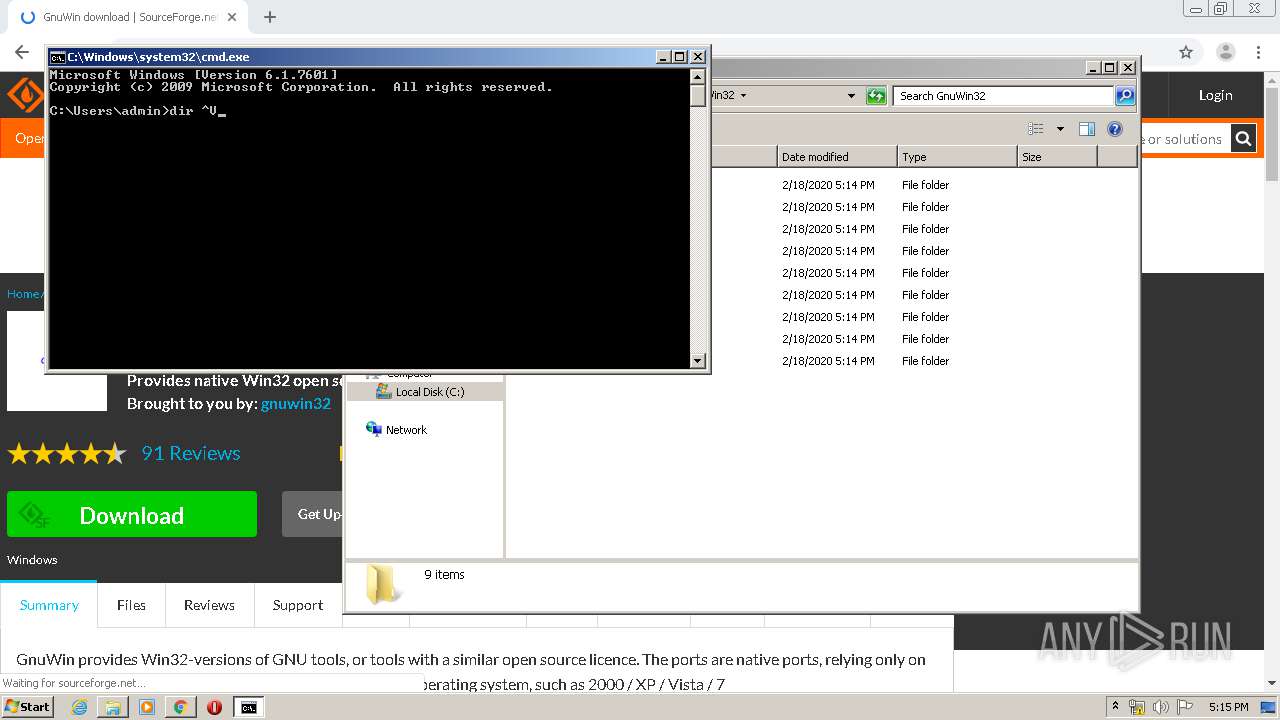
Task: Click the Network icon in Explorer sidebar
Action: (x=374, y=429)
